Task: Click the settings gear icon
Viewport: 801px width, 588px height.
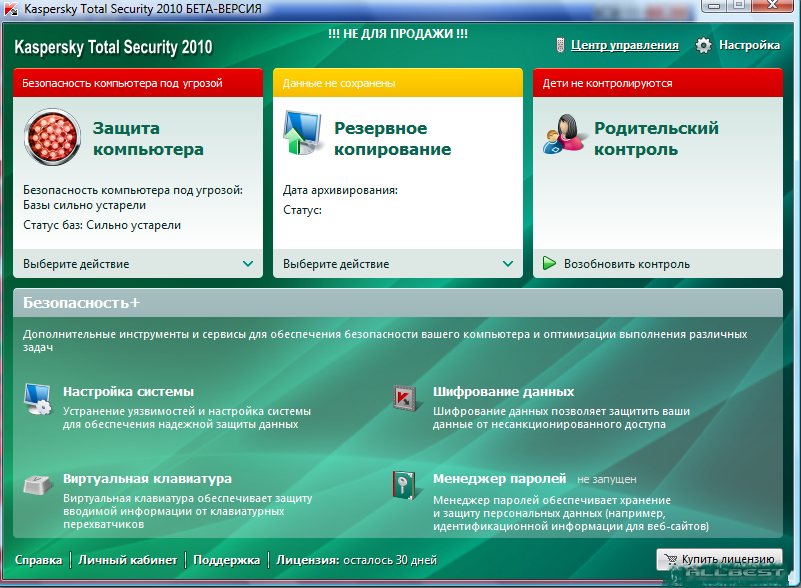Action: click(703, 45)
